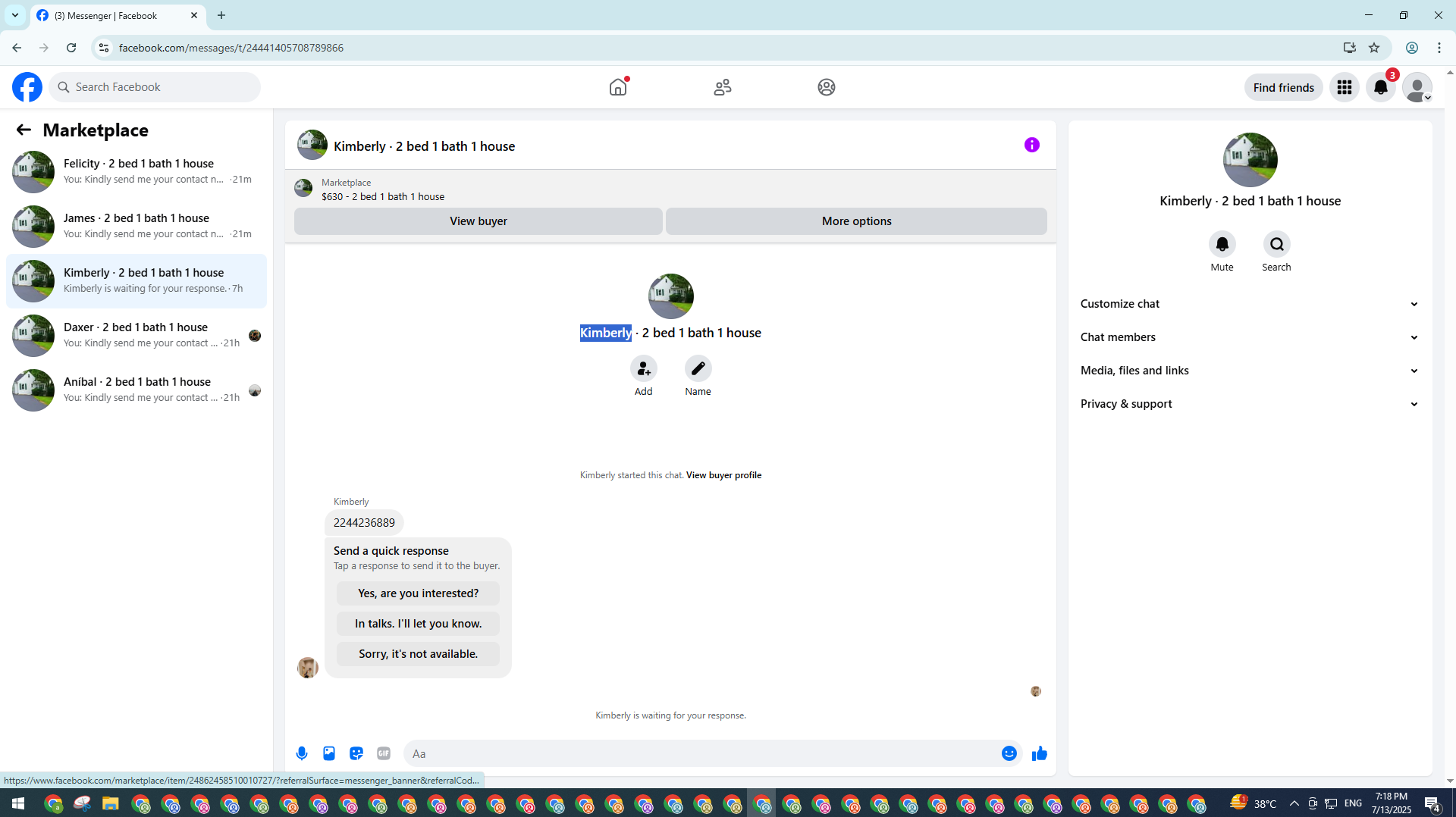Go to the Home feed icon
1456x817 pixels.
618,87
